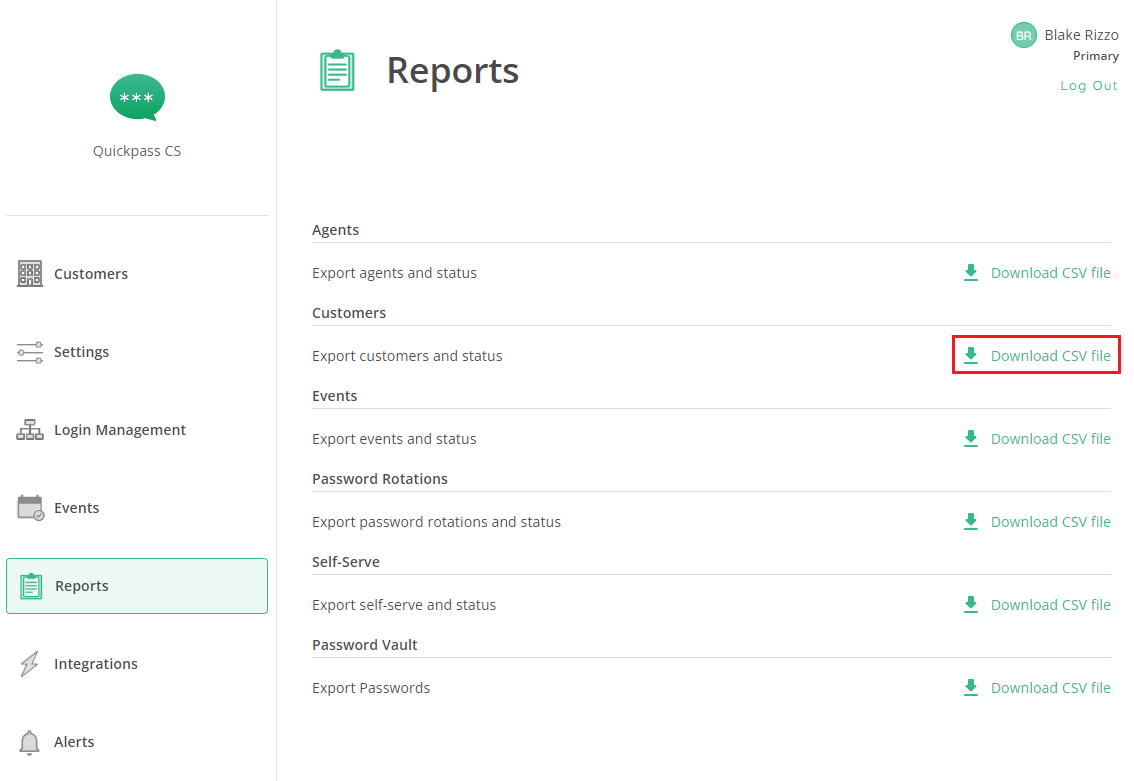Select the Reports sidebar item

pos(137,586)
